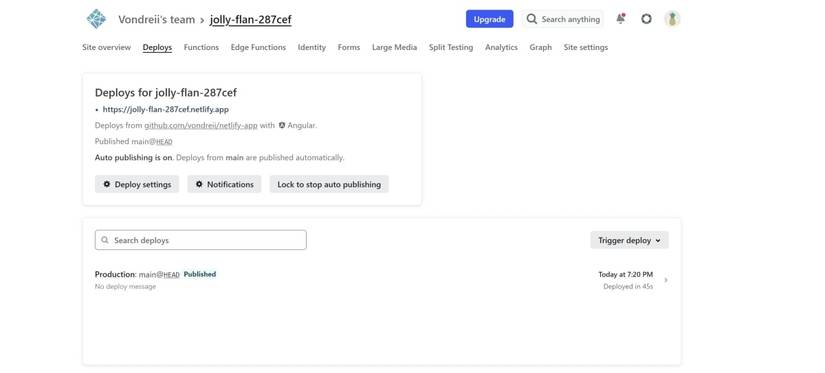This screenshot has width=825, height=373.
Task: Go to Vondreii's team breadcrumb
Action: 156,19
